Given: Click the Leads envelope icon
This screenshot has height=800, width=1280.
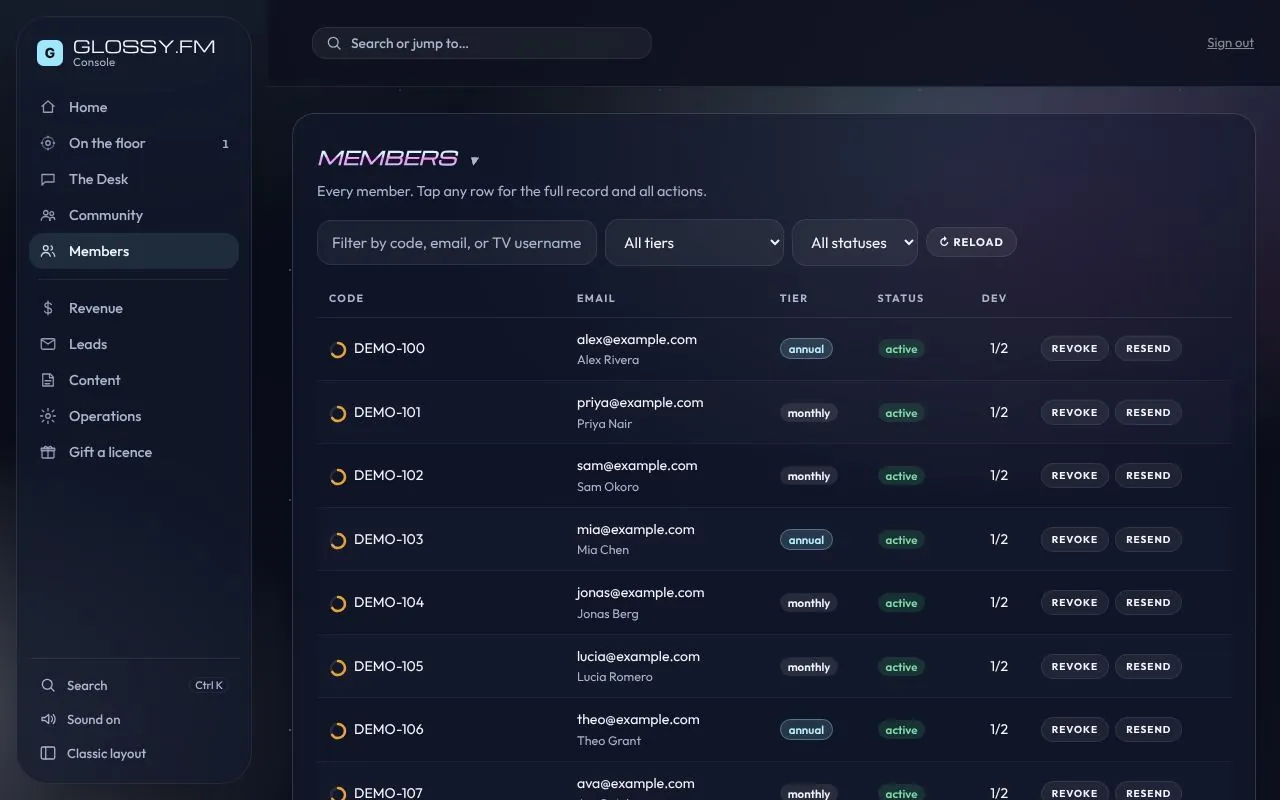Looking at the screenshot, I should [x=48, y=344].
